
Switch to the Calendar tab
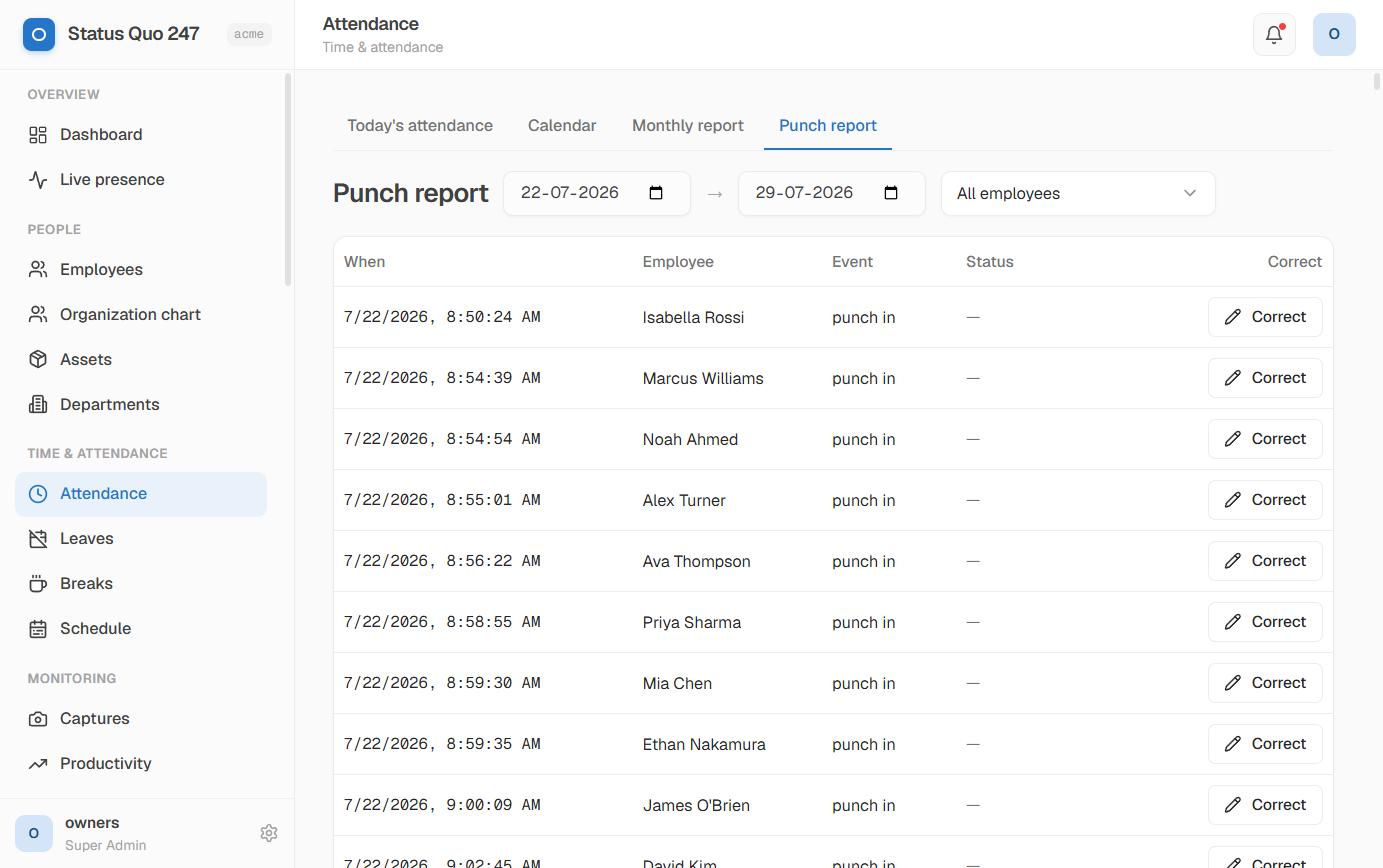[x=562, y=126]
